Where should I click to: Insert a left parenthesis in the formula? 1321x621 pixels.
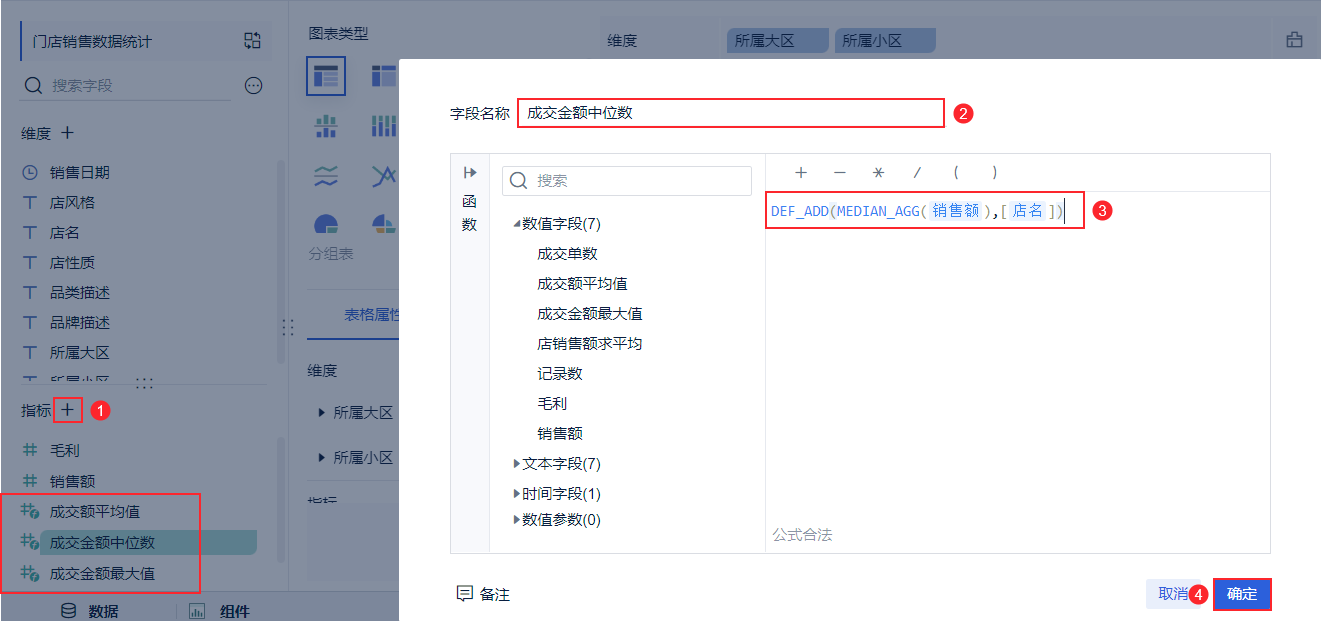(956, 172)
